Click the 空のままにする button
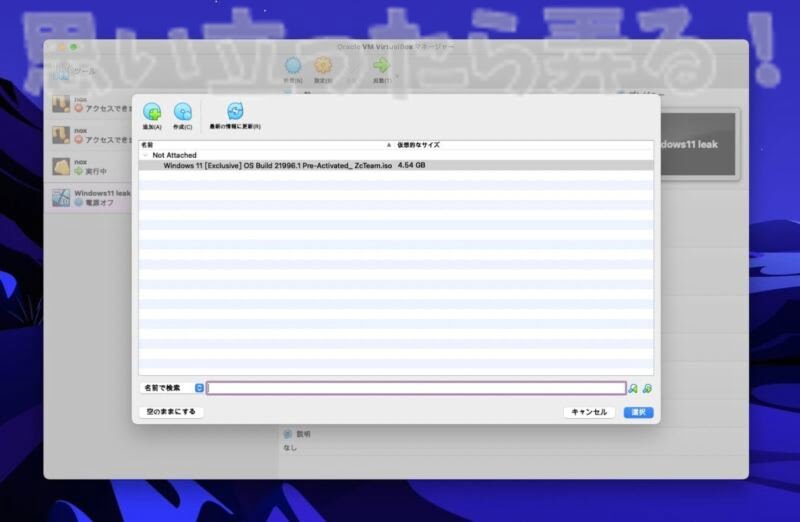The image size is (800, 522). (171, 412)
